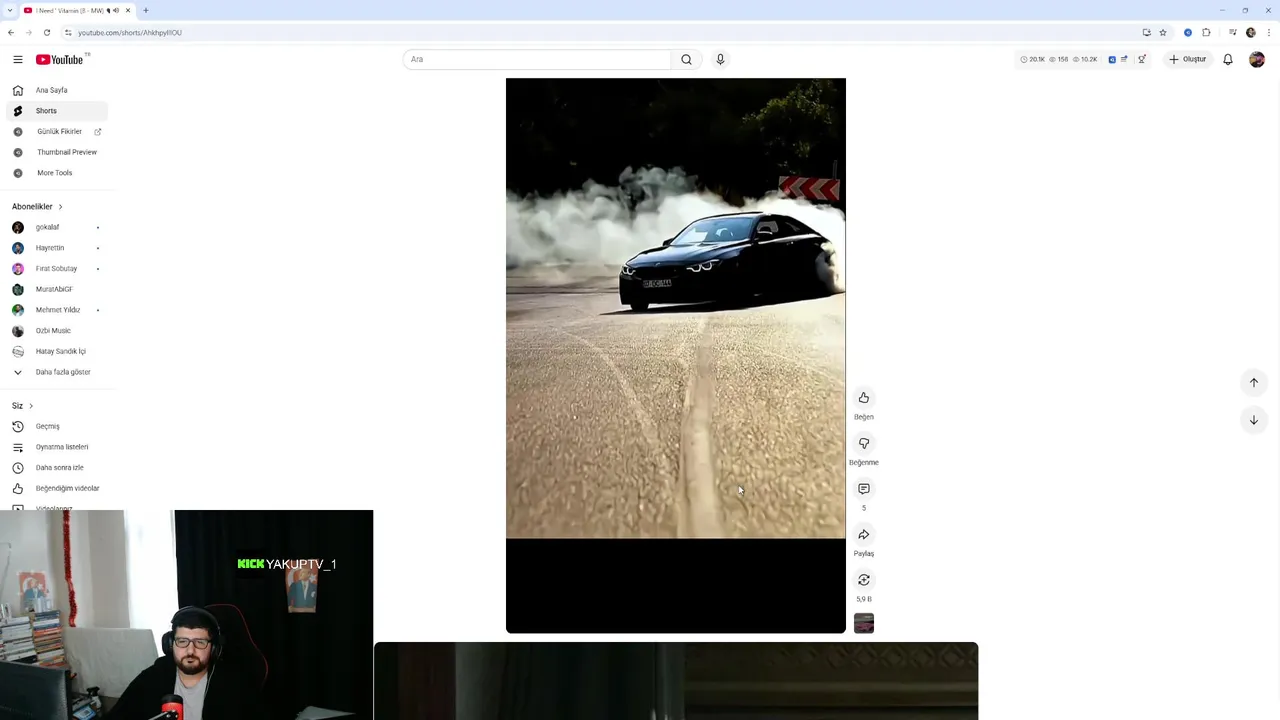1280x720 pixels.
Task: Expand Daha fazla göster subscriptions
Action: coord(57,372)
